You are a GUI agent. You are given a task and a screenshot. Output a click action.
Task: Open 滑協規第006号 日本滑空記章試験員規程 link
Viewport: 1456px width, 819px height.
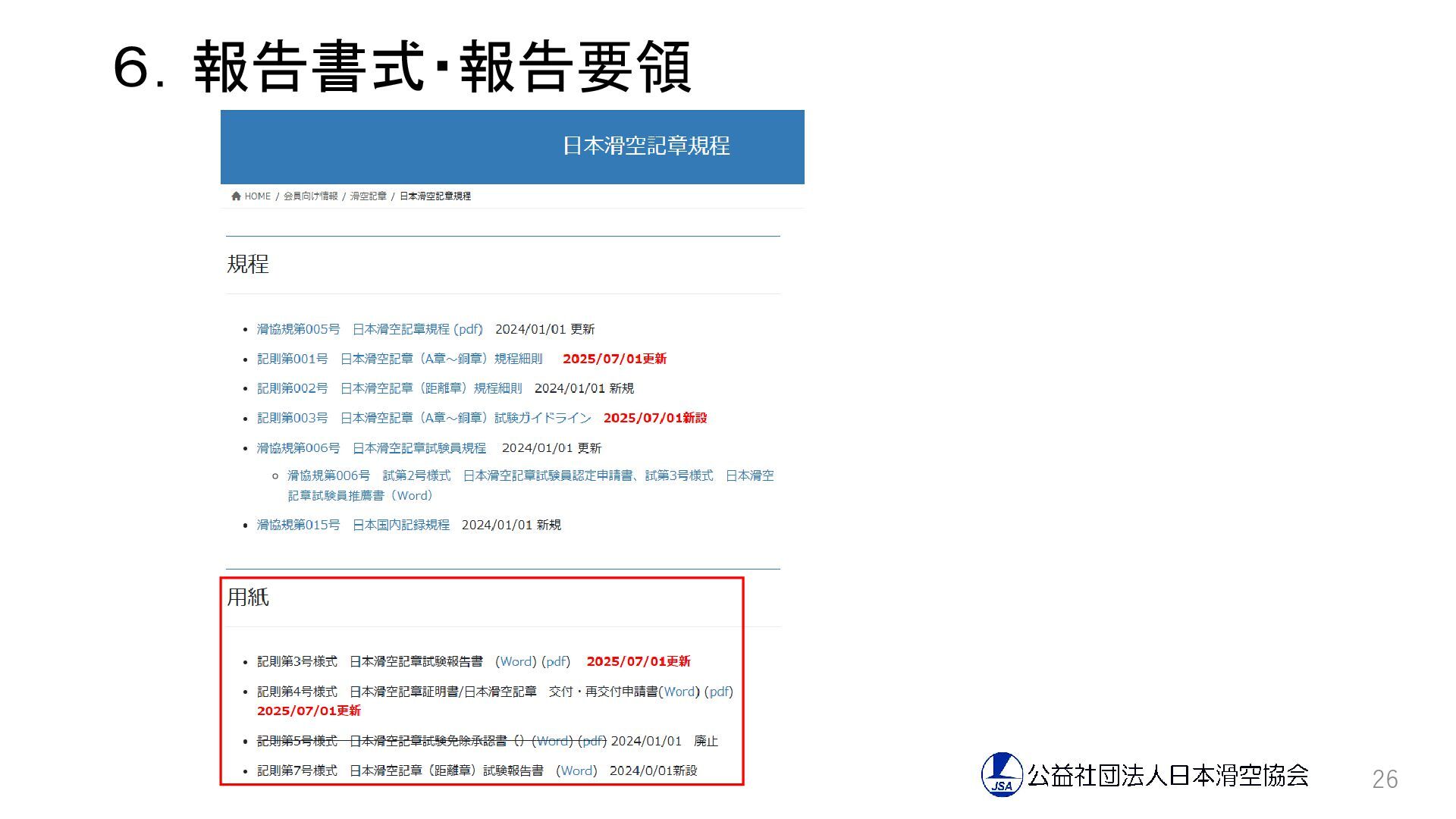point(371,448)
